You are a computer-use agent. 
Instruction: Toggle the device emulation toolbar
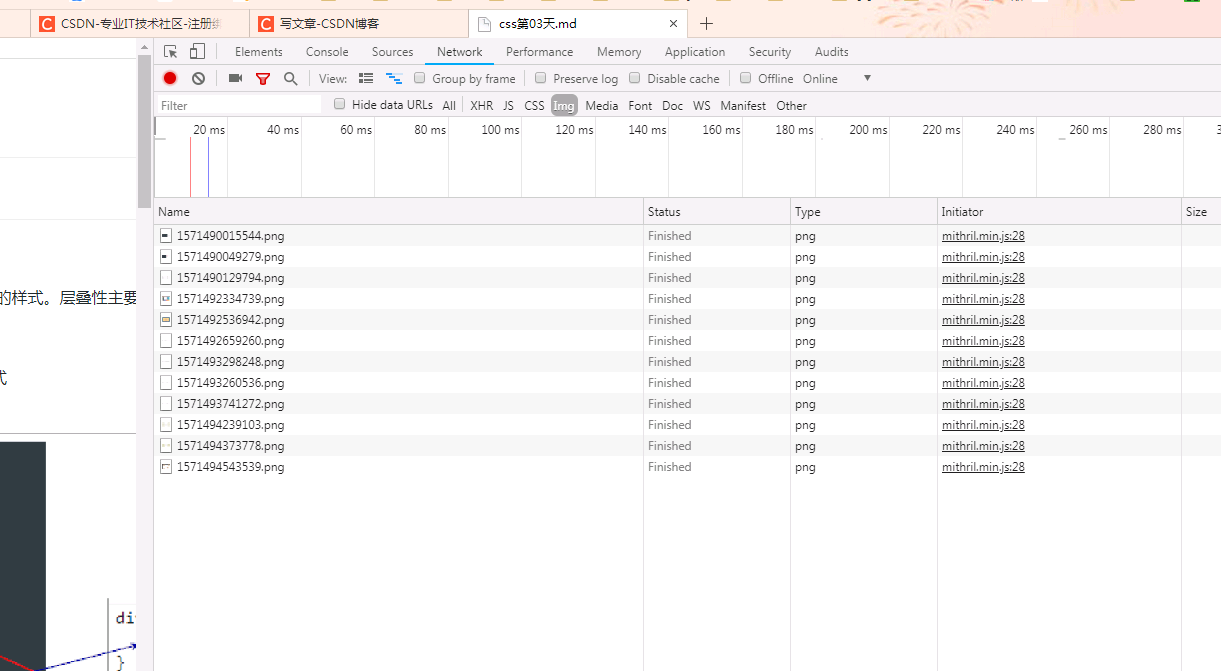tap(197, 51)
